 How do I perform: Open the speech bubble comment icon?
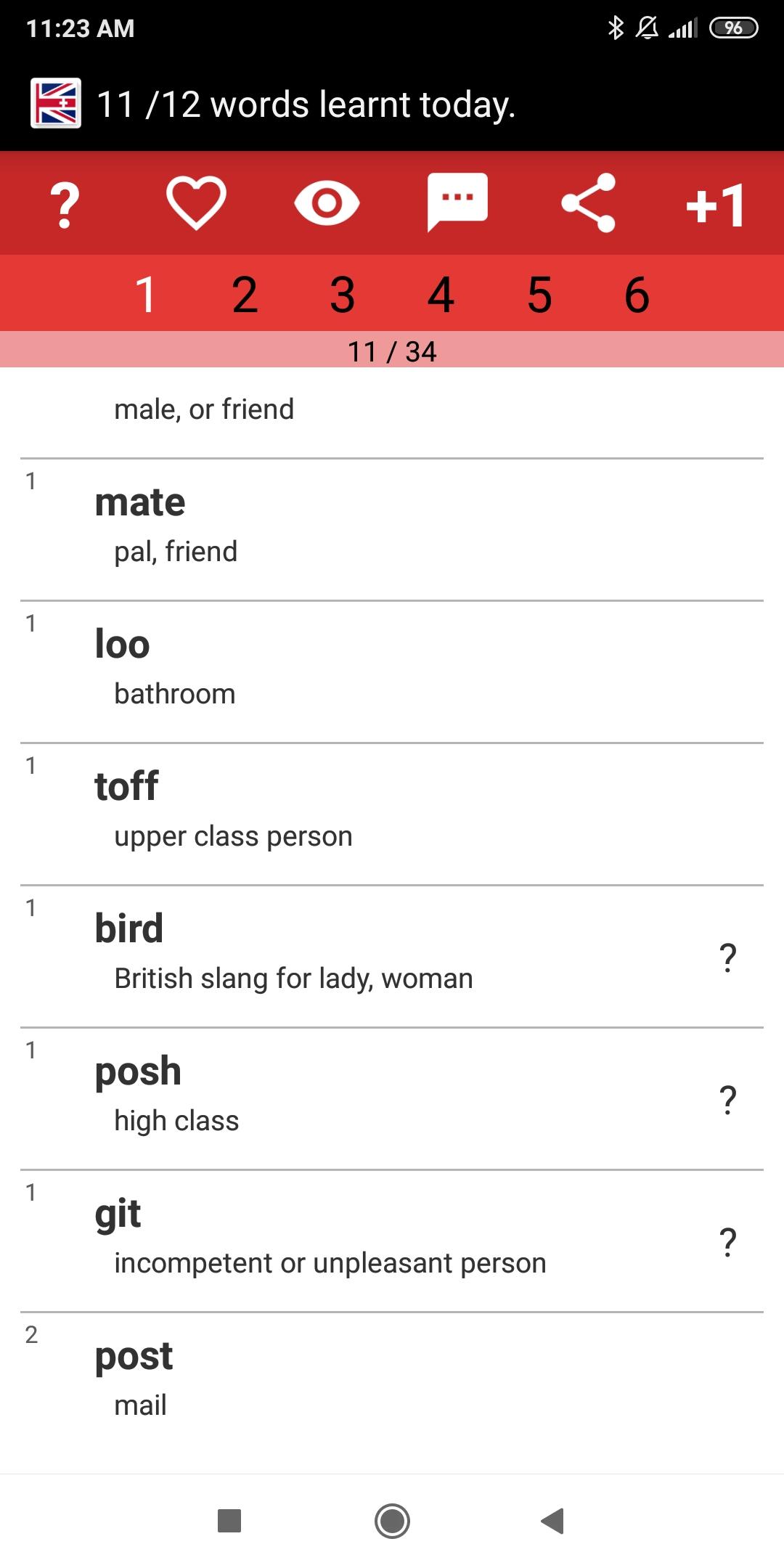[457, 203]
